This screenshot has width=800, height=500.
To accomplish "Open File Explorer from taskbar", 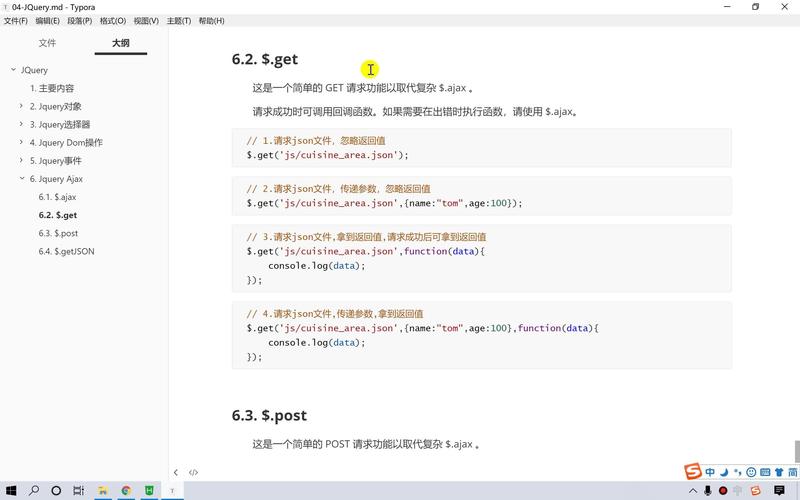I will pyautogui.click(x=103, y=491).
